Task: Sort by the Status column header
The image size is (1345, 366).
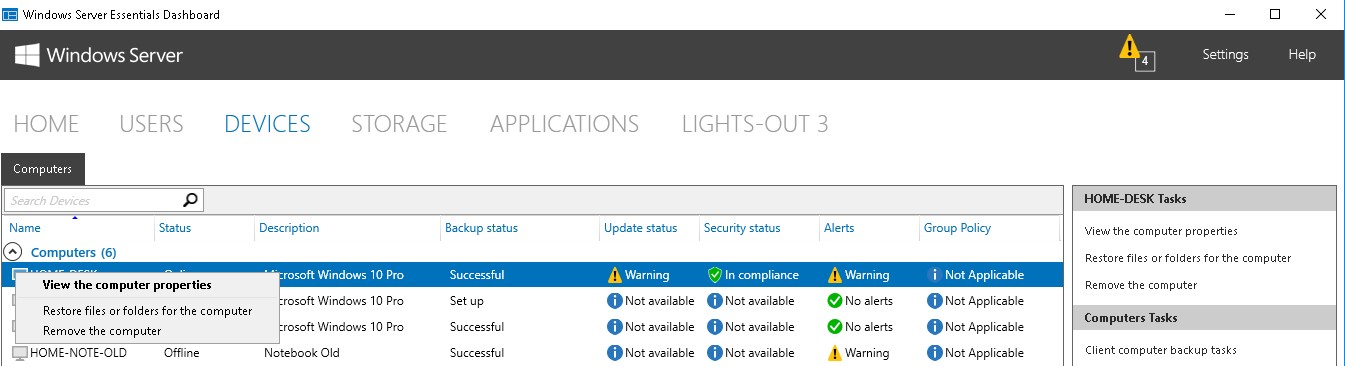Action: pyautogui.click(x=174, y=228)
